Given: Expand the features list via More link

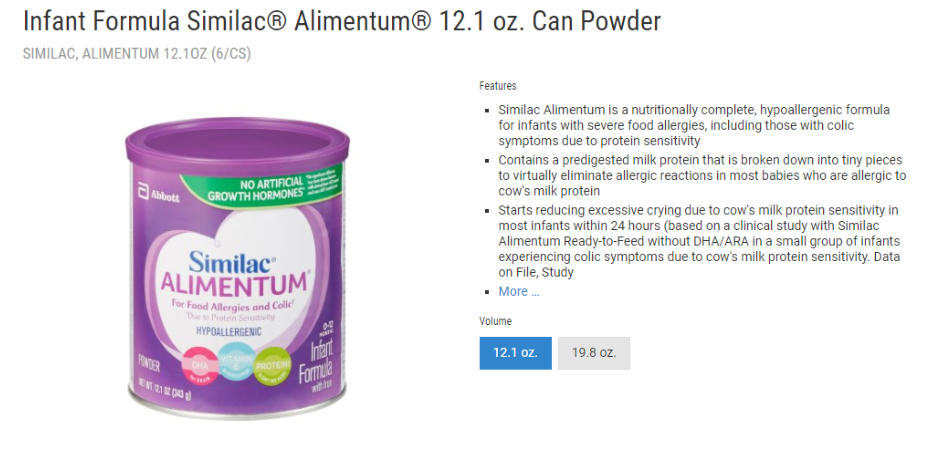Looking at the screenshot, I should pyautogui.click(x=518, y=291).
